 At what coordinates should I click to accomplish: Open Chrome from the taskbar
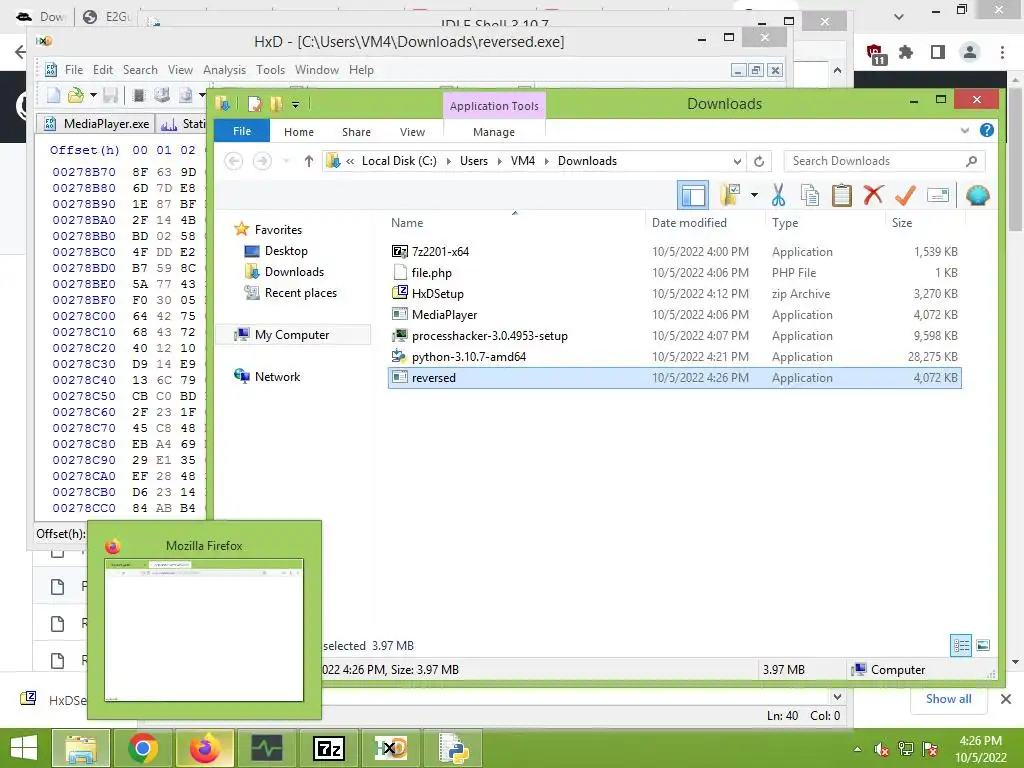pos(143,748)
